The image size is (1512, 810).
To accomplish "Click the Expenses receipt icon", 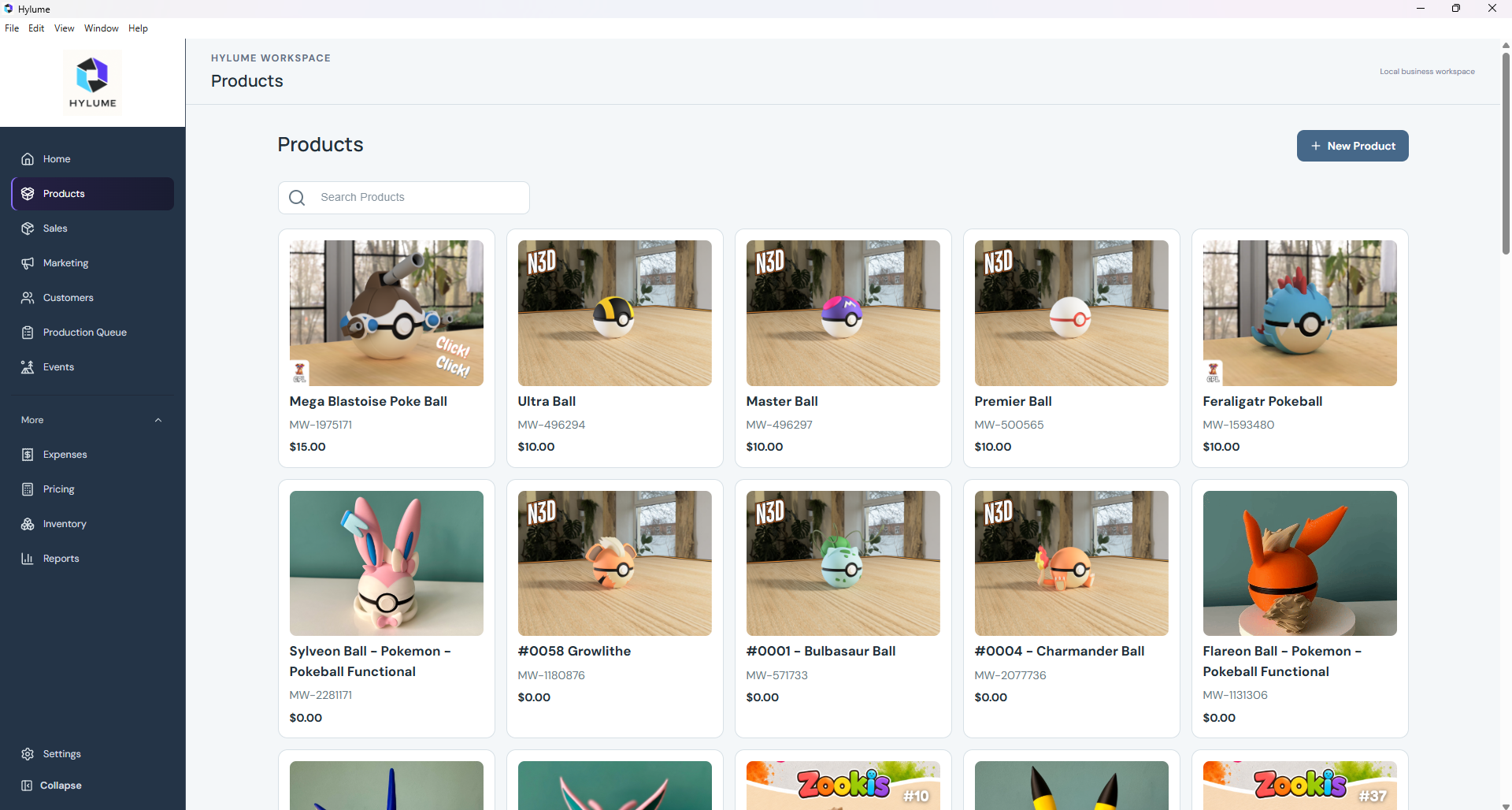I will coord(28,455).
